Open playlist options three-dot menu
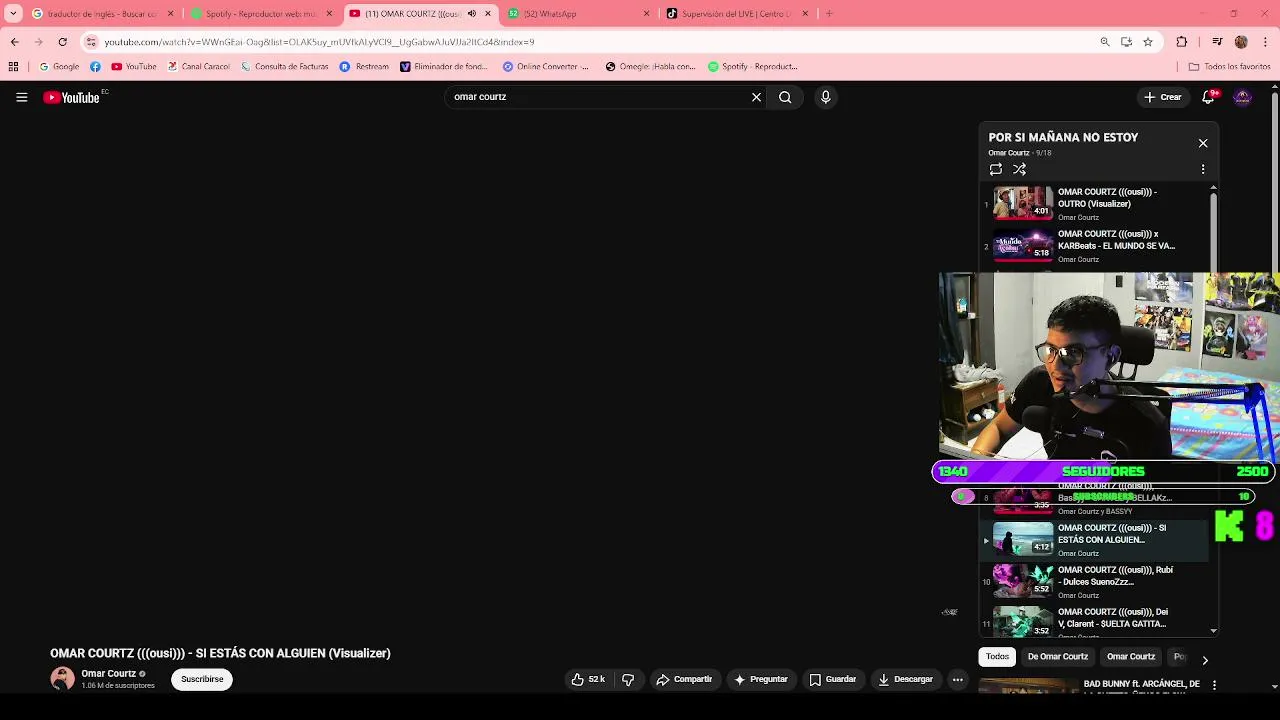This screenshot has height=720, width=1280. click(x=1203, y=170)
